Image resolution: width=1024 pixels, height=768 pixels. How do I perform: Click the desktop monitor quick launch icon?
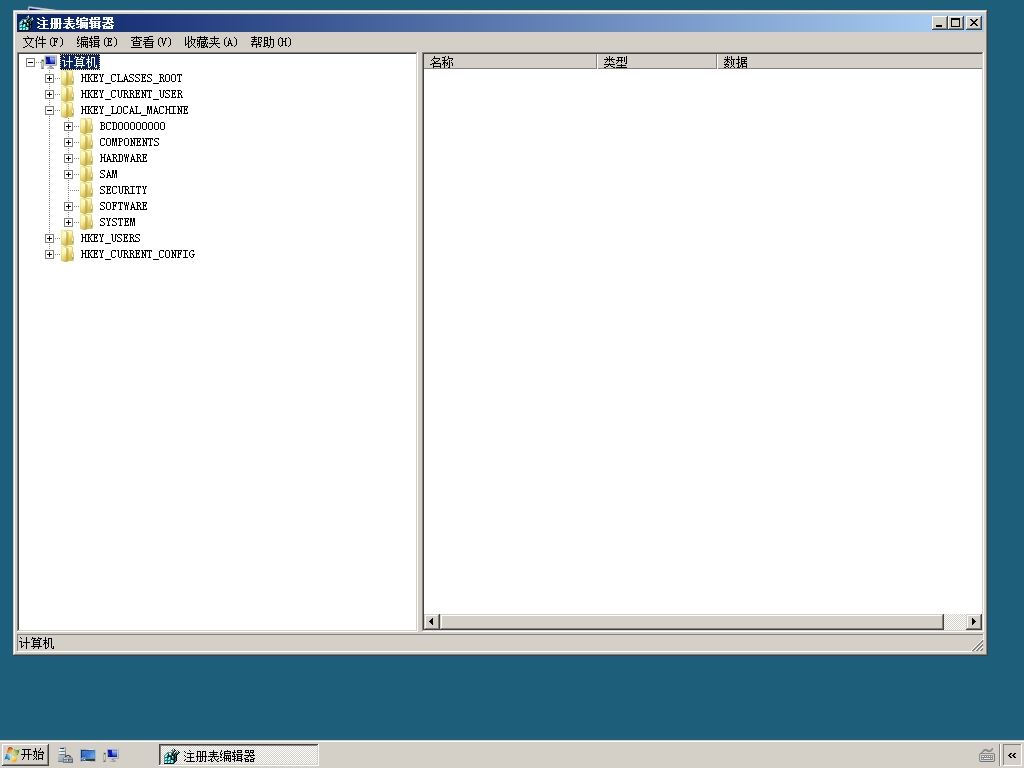tap(88, 756)
